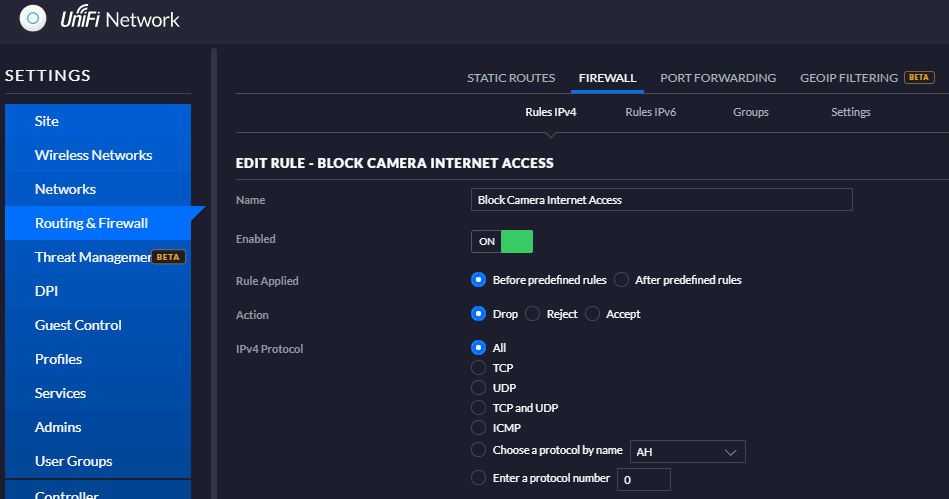The image size is (949, 499).
Task: Open GeoIP Filtering tab
Action: pos(848,78)
